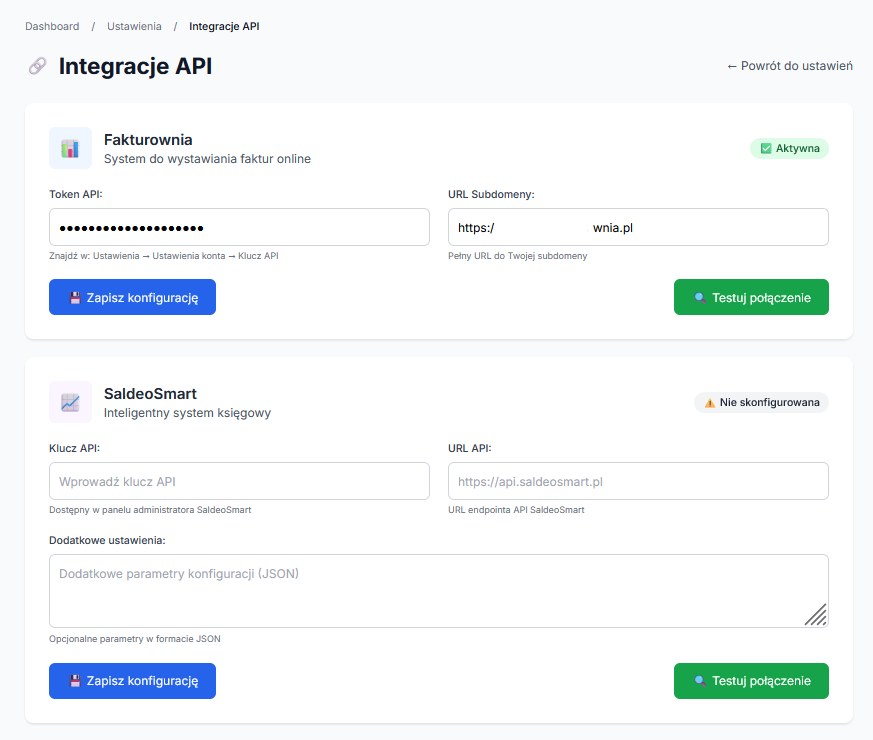
Task: Save the SaldeoSmart configuration
Action: tap(132, 681)
